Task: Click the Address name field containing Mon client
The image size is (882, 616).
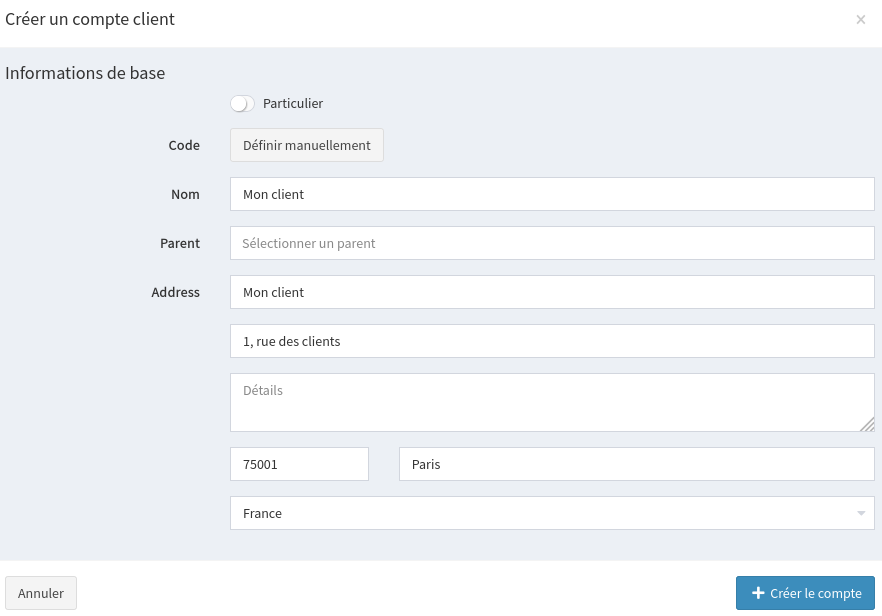Action: 552,292
